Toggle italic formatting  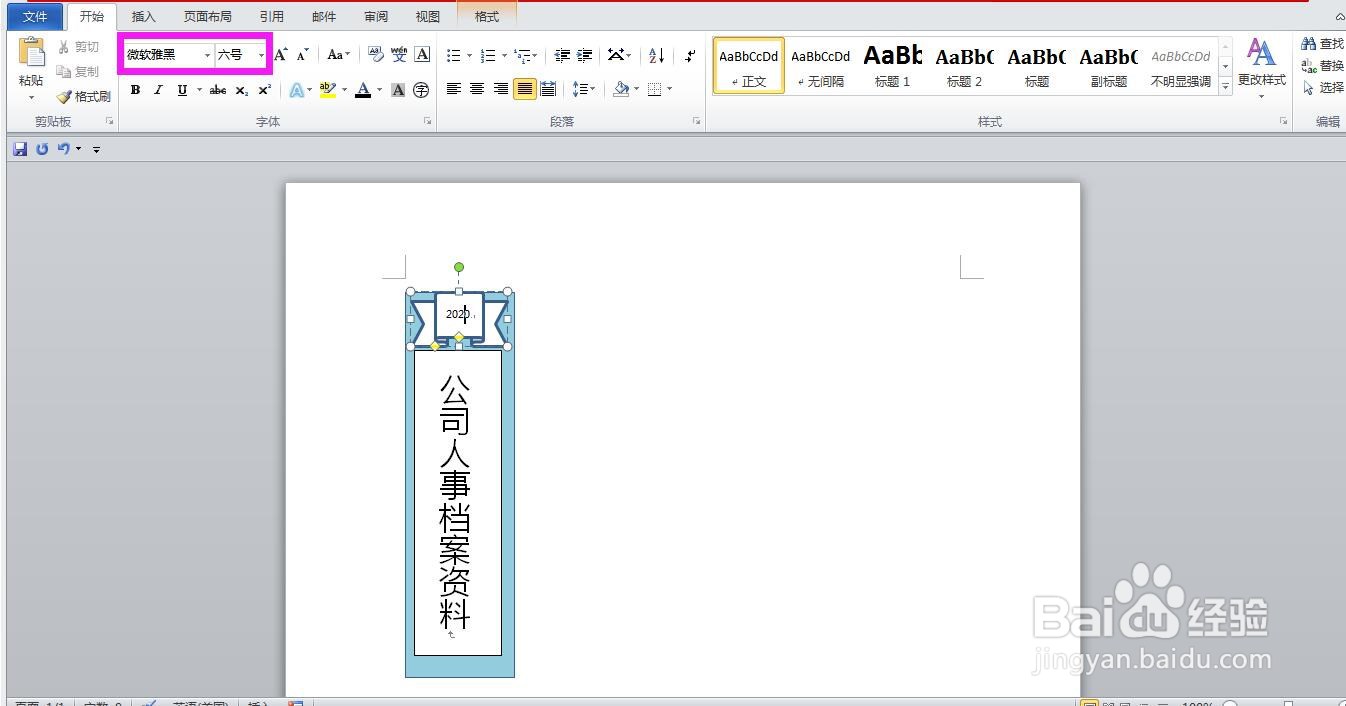pyautogui.click(x=158, y=89)
